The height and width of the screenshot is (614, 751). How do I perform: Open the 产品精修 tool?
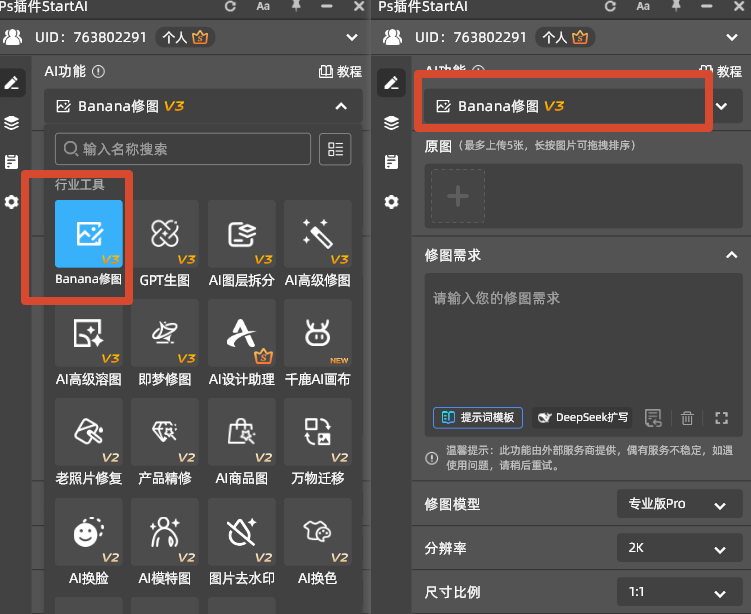click(x=165, y=432)
